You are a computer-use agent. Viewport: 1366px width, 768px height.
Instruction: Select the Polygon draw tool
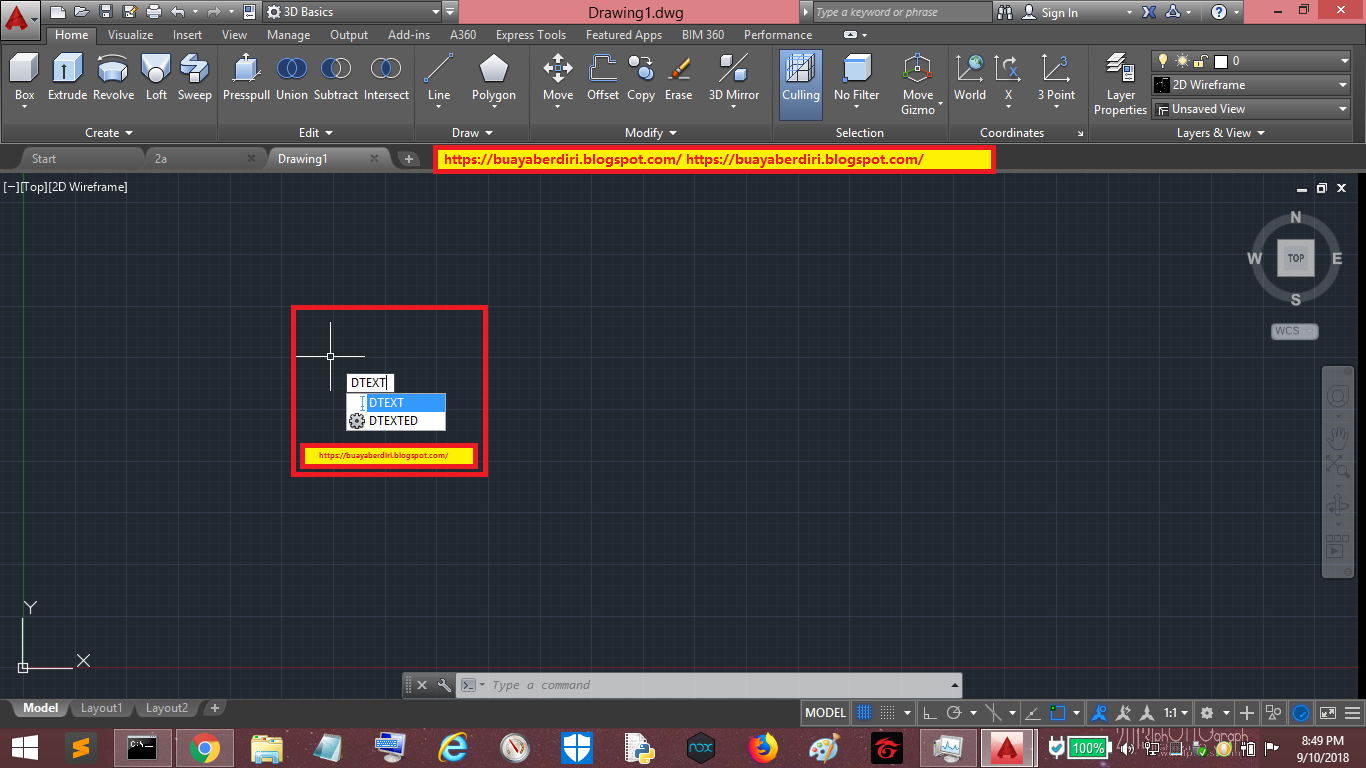coord(493,80)
